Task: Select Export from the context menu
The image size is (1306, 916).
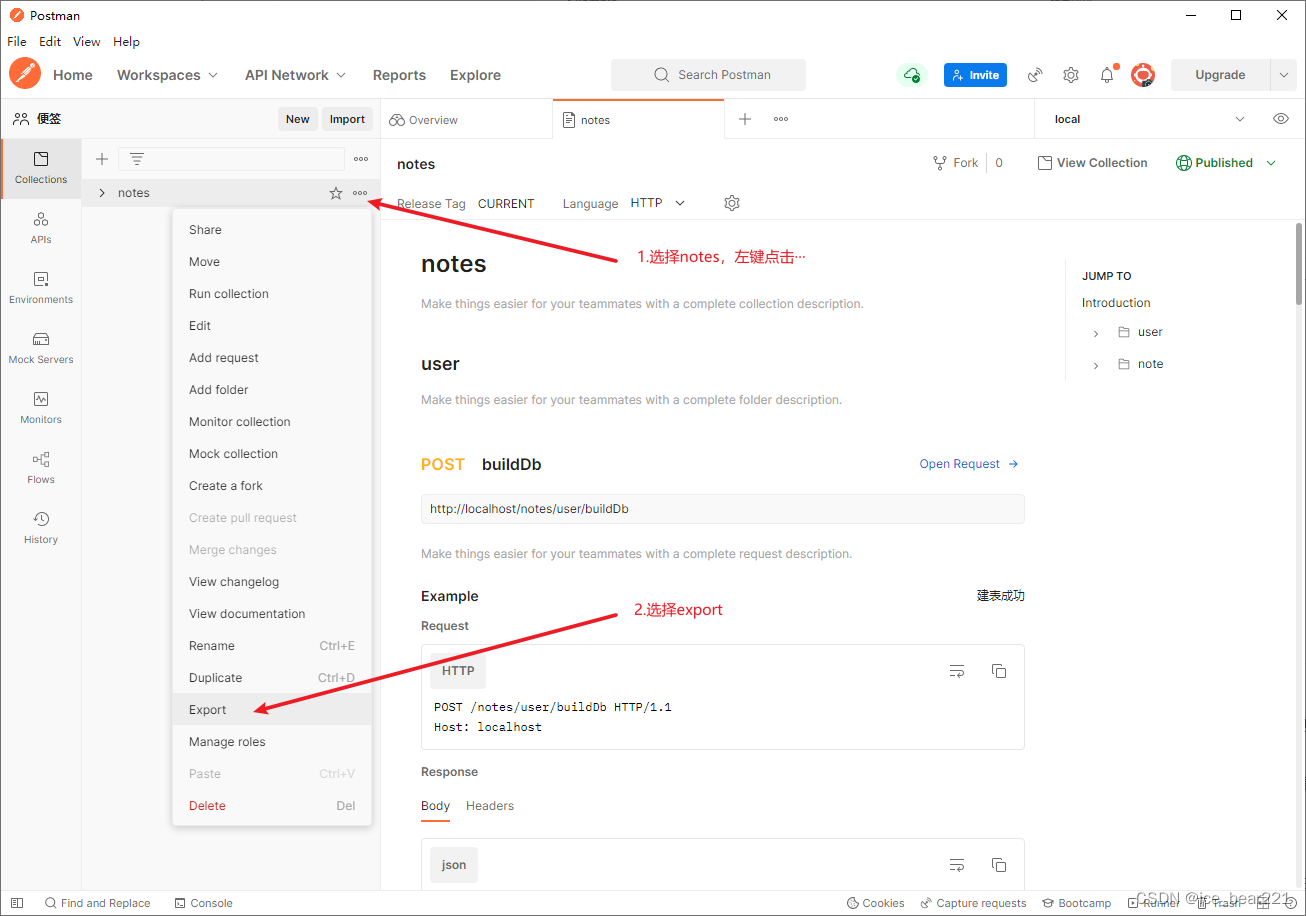Action: [272, 710]
